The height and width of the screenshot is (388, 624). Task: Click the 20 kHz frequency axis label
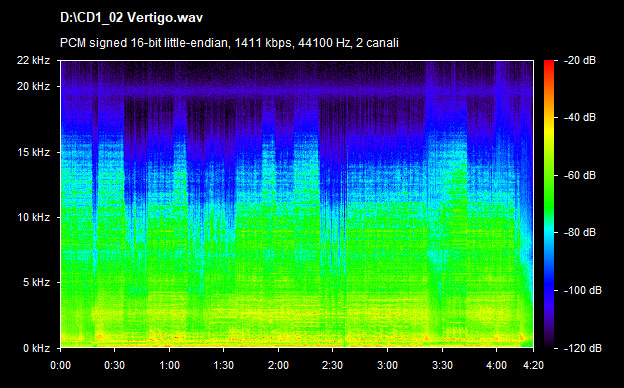click(x=33, y=86)
